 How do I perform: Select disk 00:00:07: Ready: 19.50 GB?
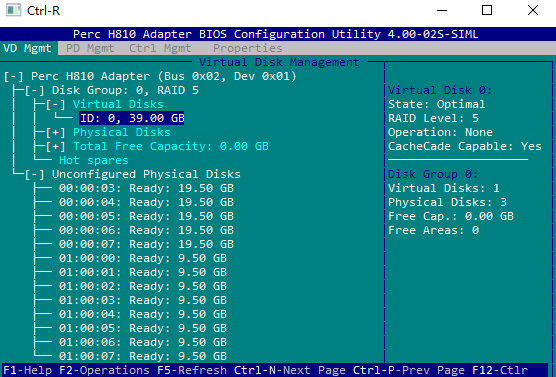(x=146, y=244)
